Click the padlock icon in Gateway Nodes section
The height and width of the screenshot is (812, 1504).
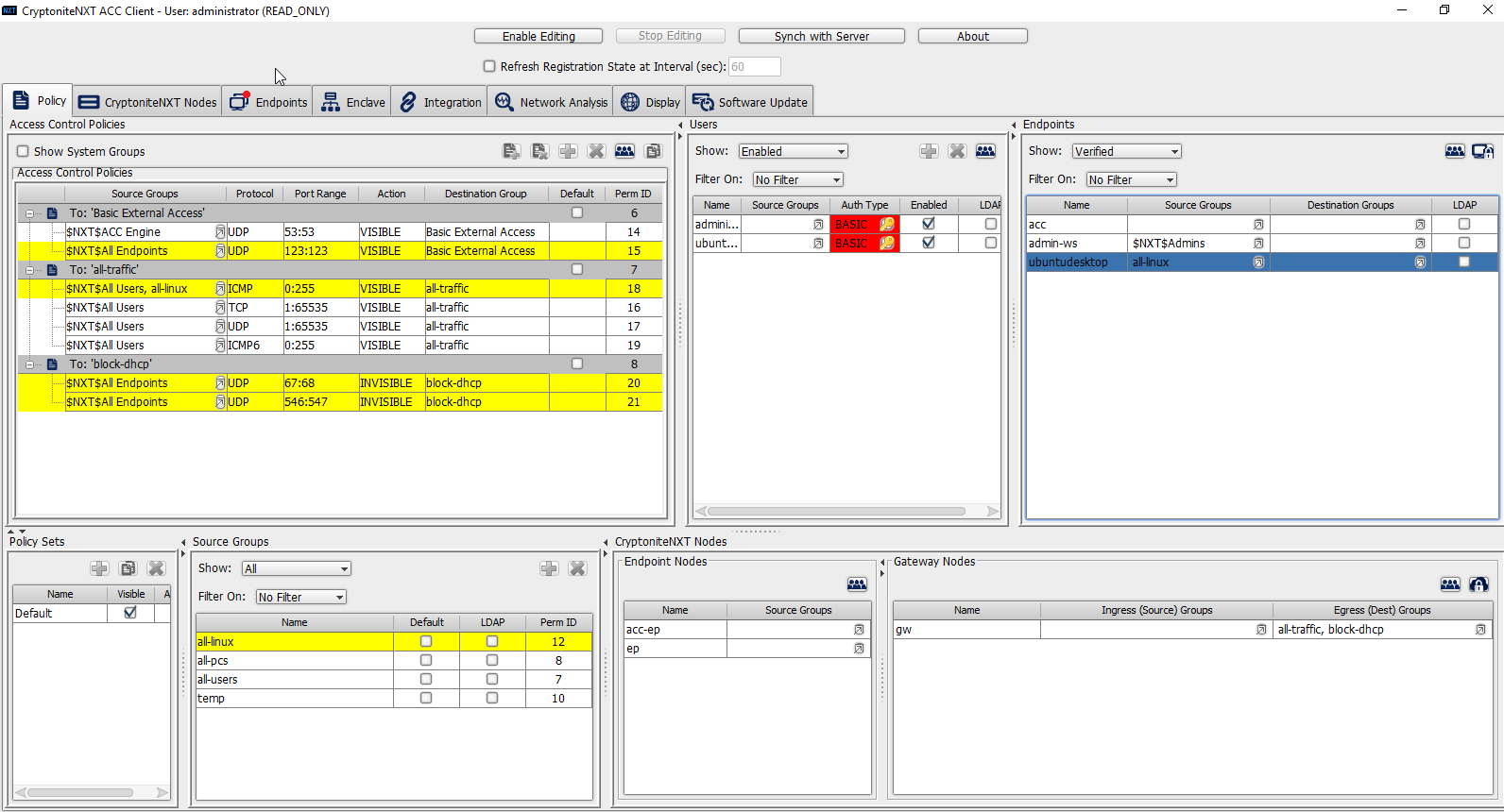(1478, 584)
